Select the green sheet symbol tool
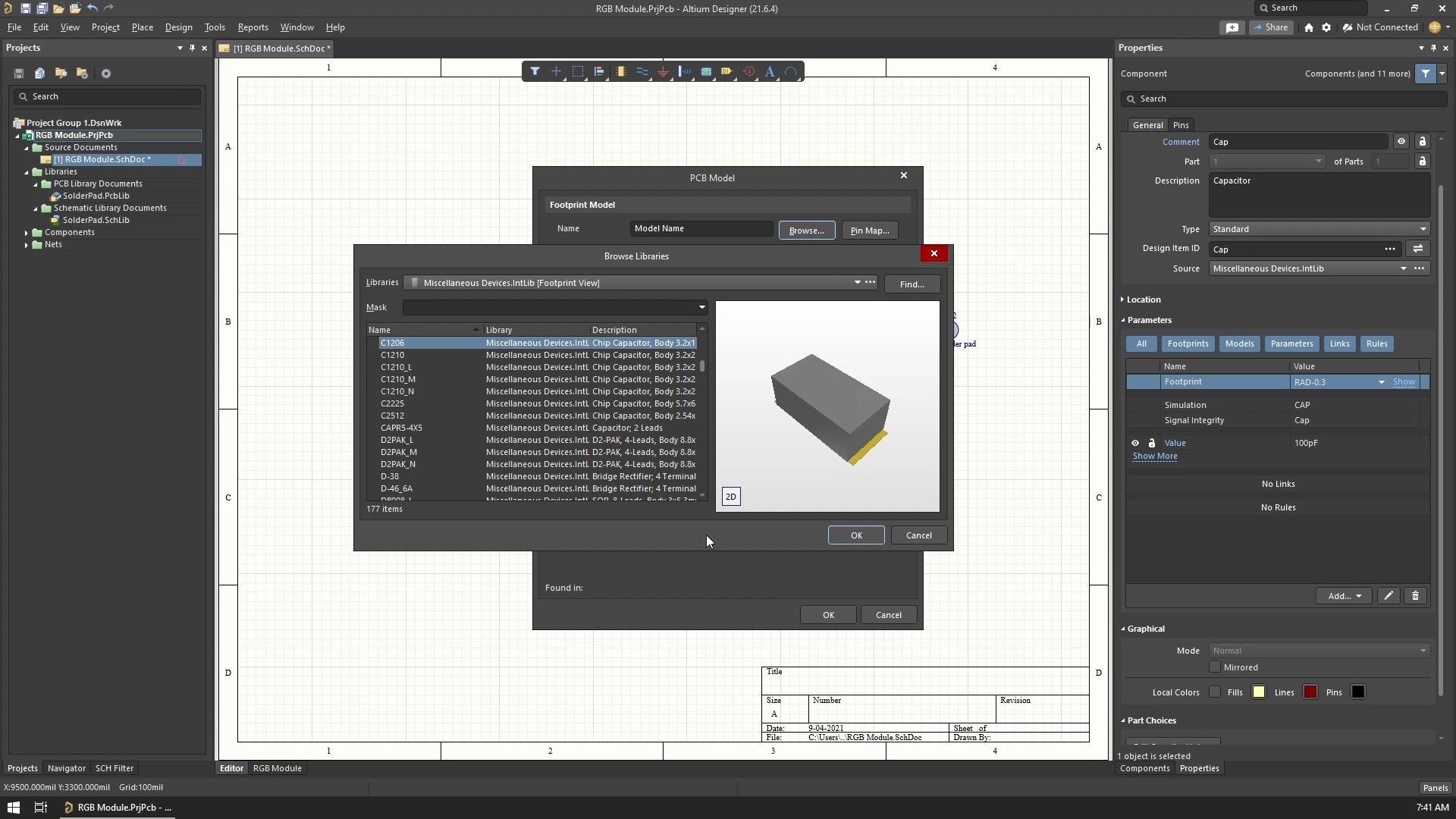The image size is (1456, 819). coord(706,71)
